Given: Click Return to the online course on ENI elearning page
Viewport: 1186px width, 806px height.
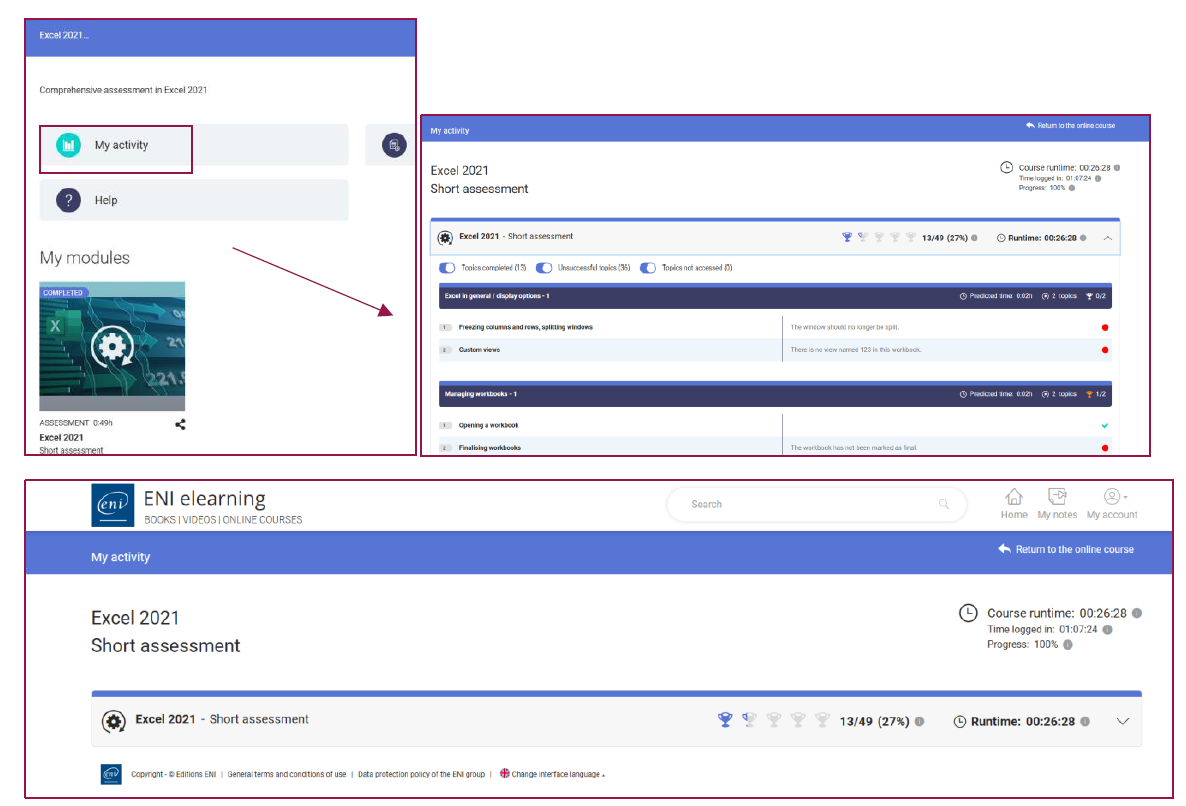Looking at the screenshot, I should (1066, 550).
